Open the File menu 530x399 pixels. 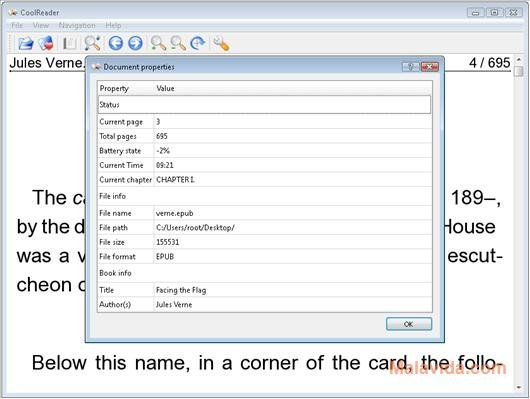tap(17, 25)
